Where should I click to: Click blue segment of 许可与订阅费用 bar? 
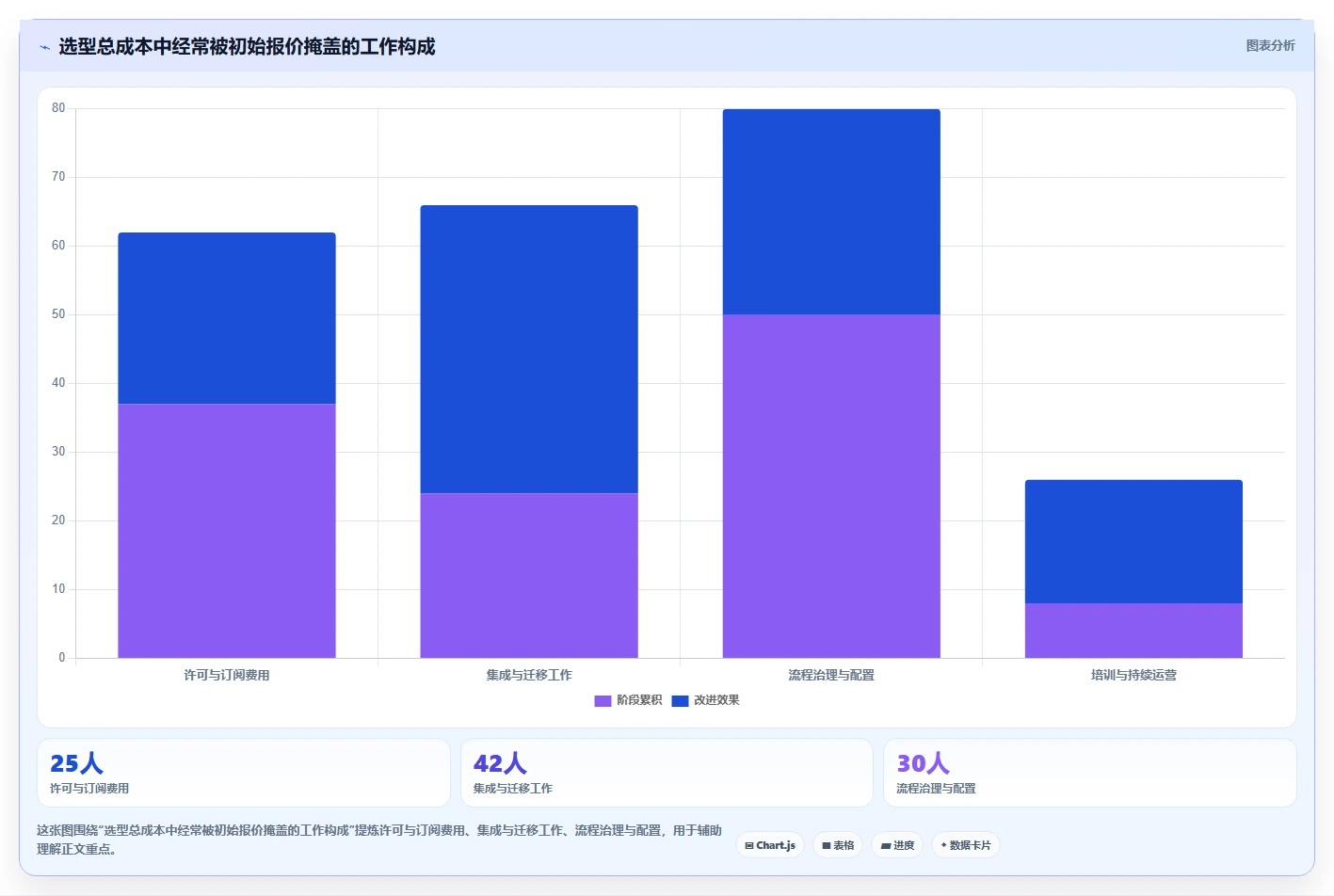(x=227, y=318)
